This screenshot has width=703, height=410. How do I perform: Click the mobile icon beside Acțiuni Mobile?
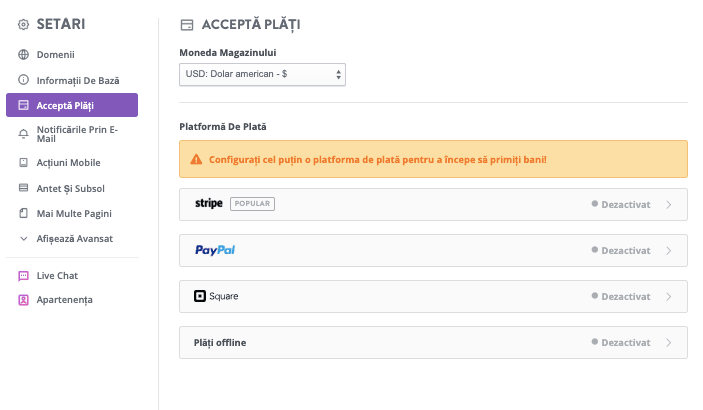(24, 162)
